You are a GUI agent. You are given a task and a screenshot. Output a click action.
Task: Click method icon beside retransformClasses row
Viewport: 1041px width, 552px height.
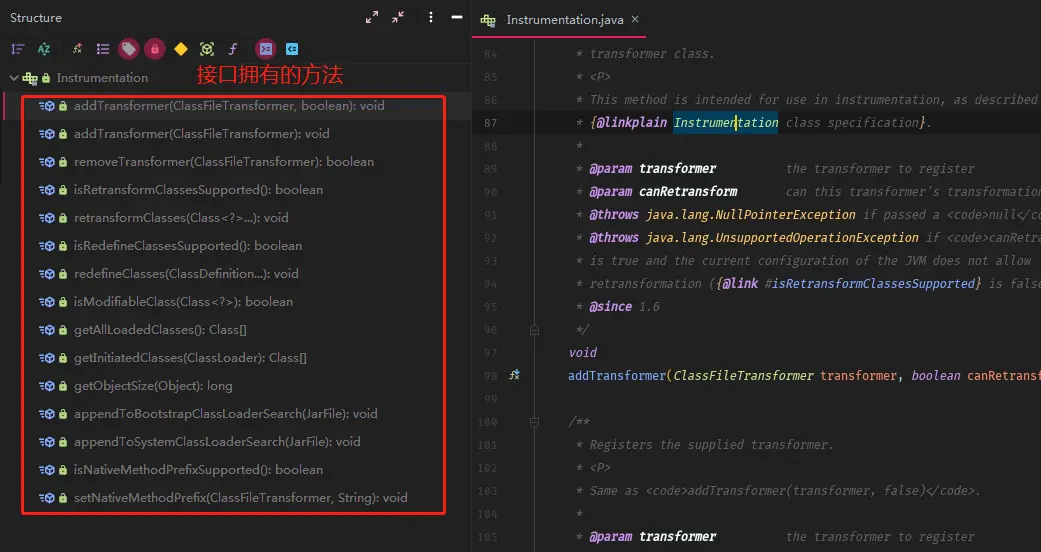point(46,218)
